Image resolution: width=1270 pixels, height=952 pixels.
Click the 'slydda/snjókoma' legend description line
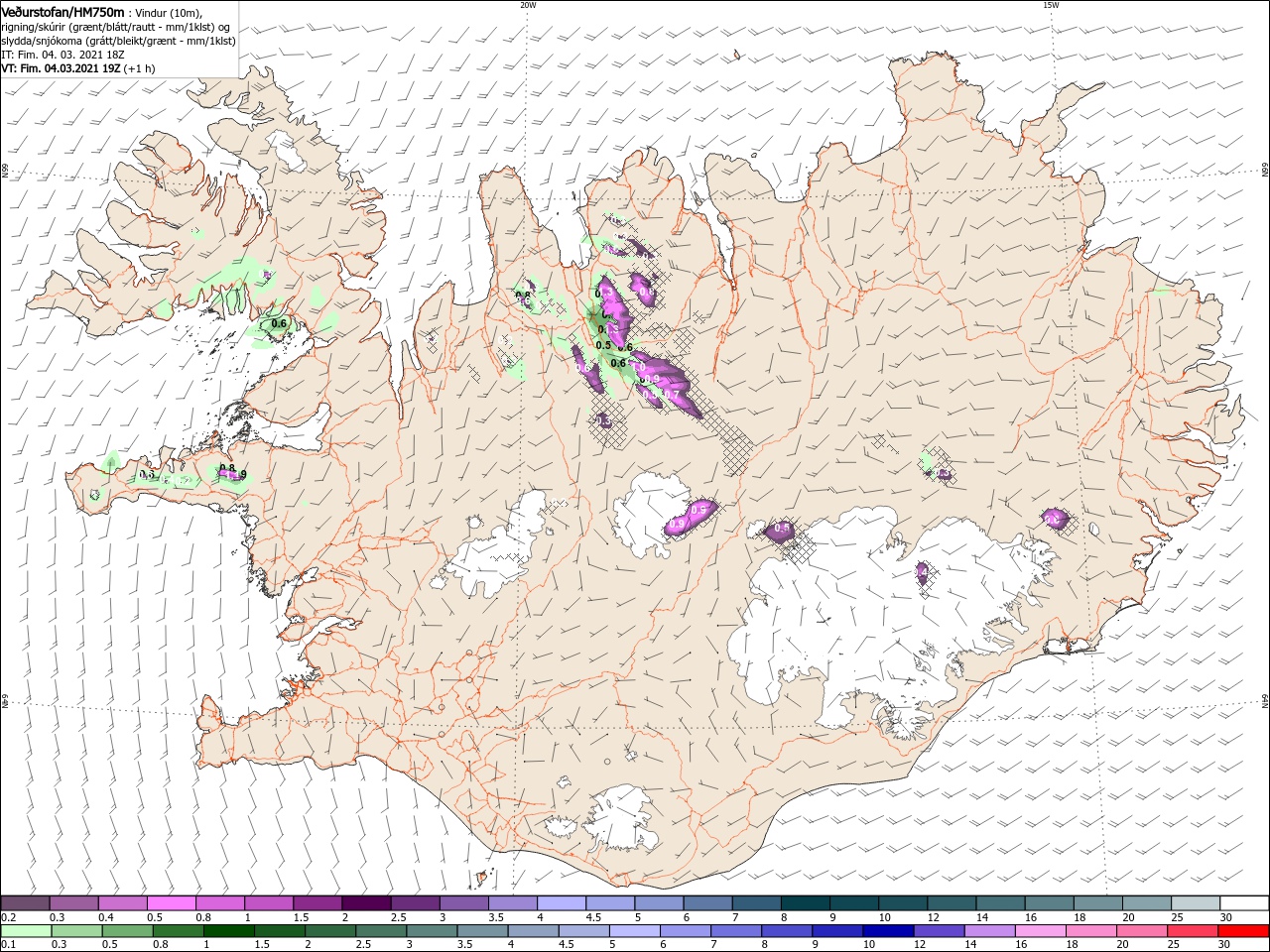pos(118,41)
